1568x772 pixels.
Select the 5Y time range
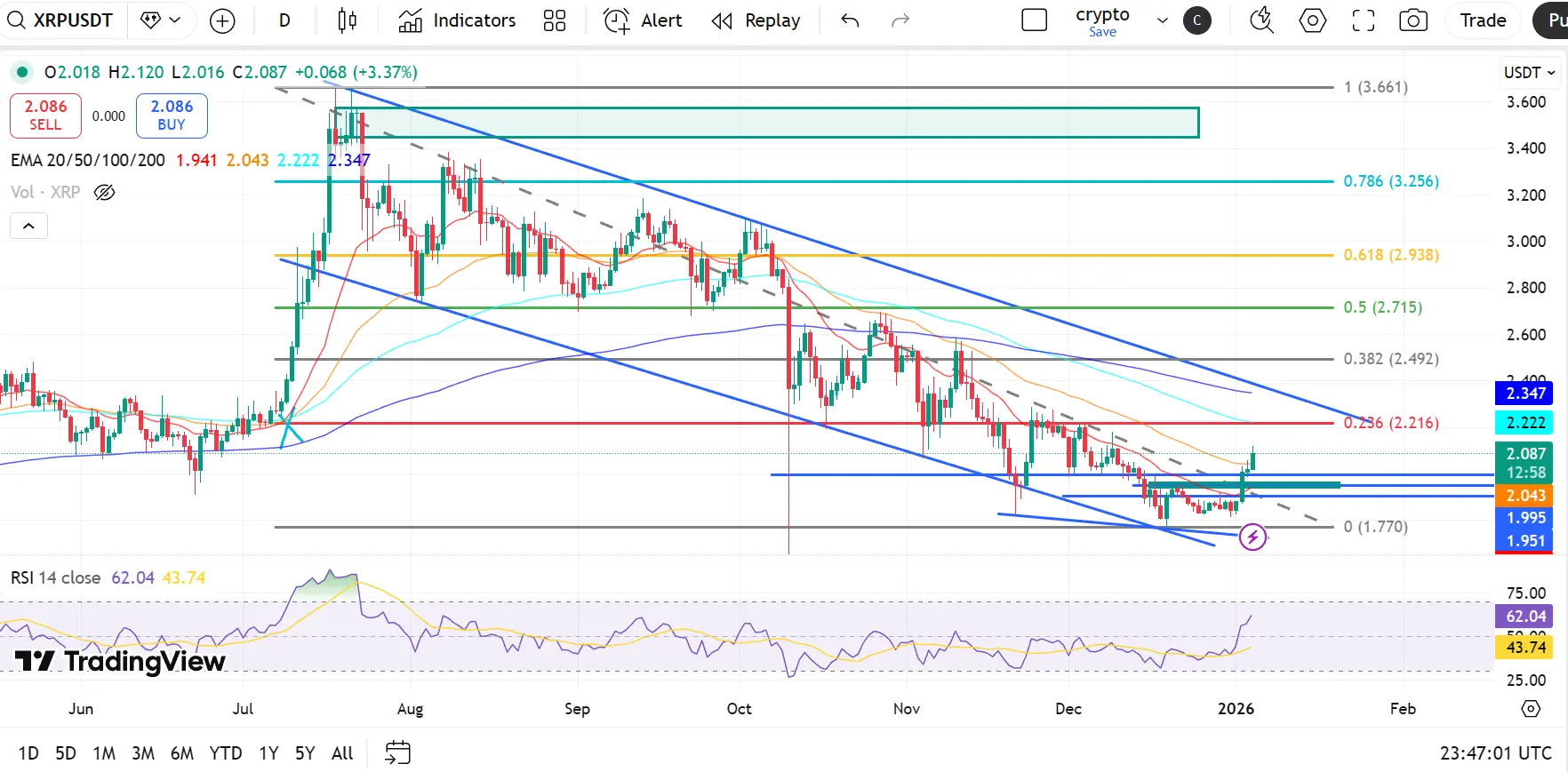coord(305,753)
